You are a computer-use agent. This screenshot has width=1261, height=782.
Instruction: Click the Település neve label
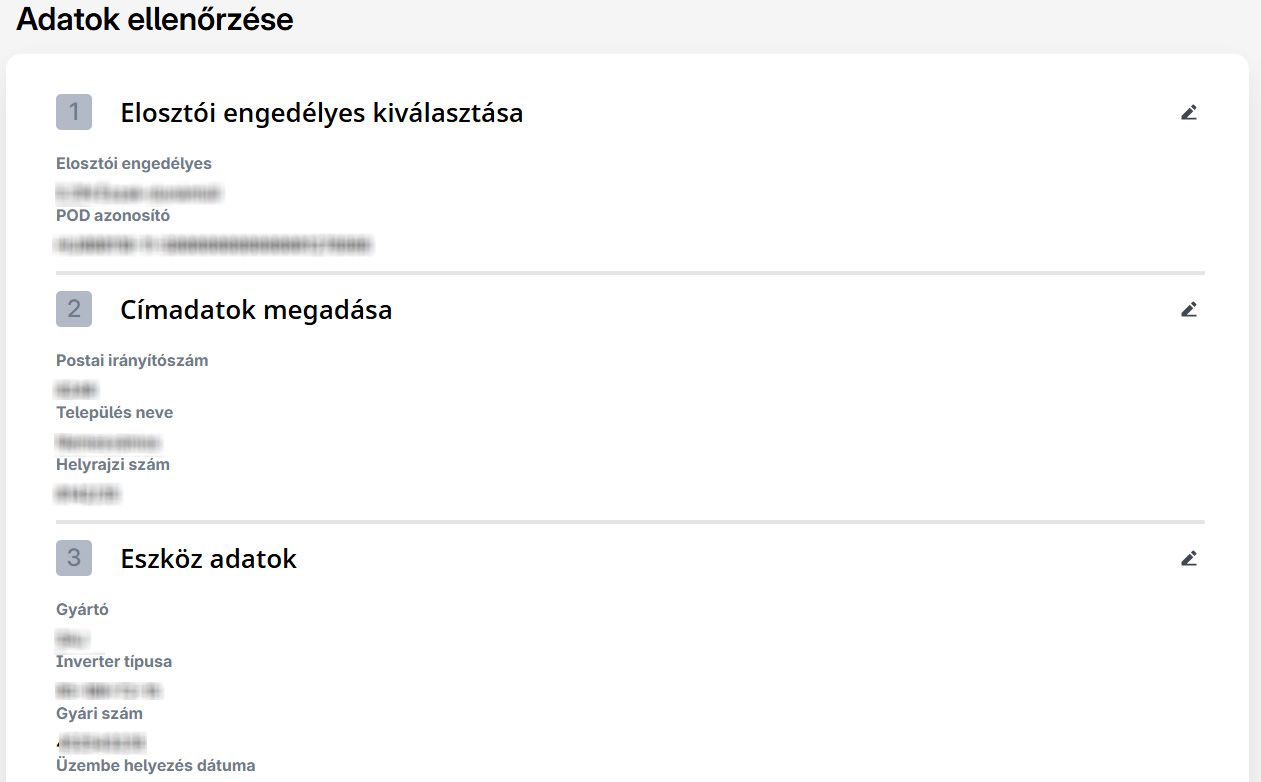click(115, 412)
